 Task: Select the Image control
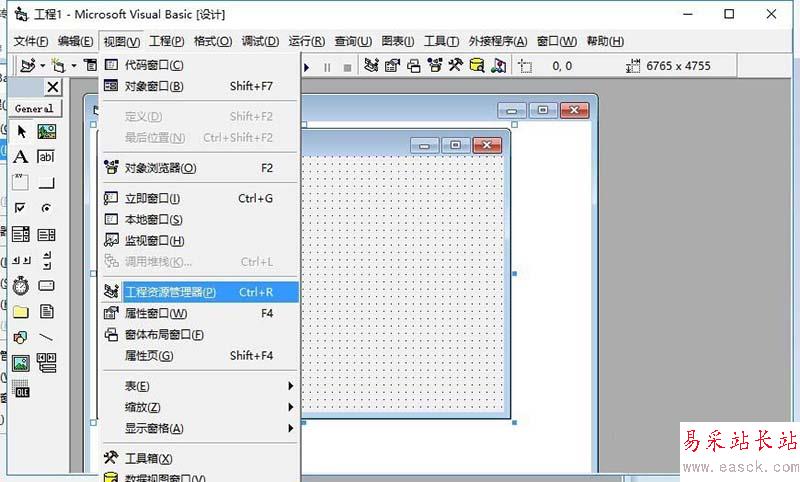tap(20, 363)
